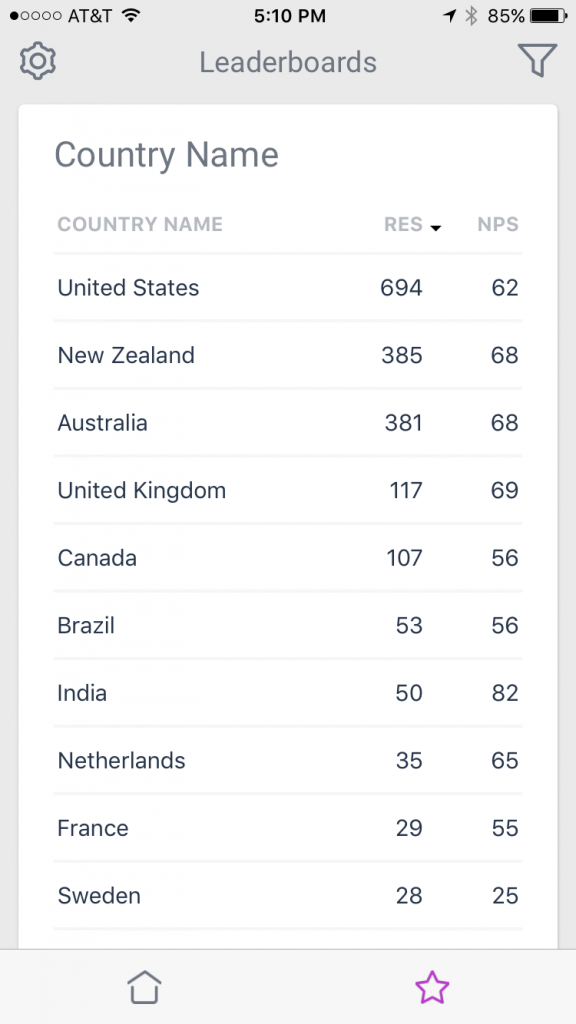Open settings with the gear icon
Screen dimensions: 576x1024
(38, 61)
